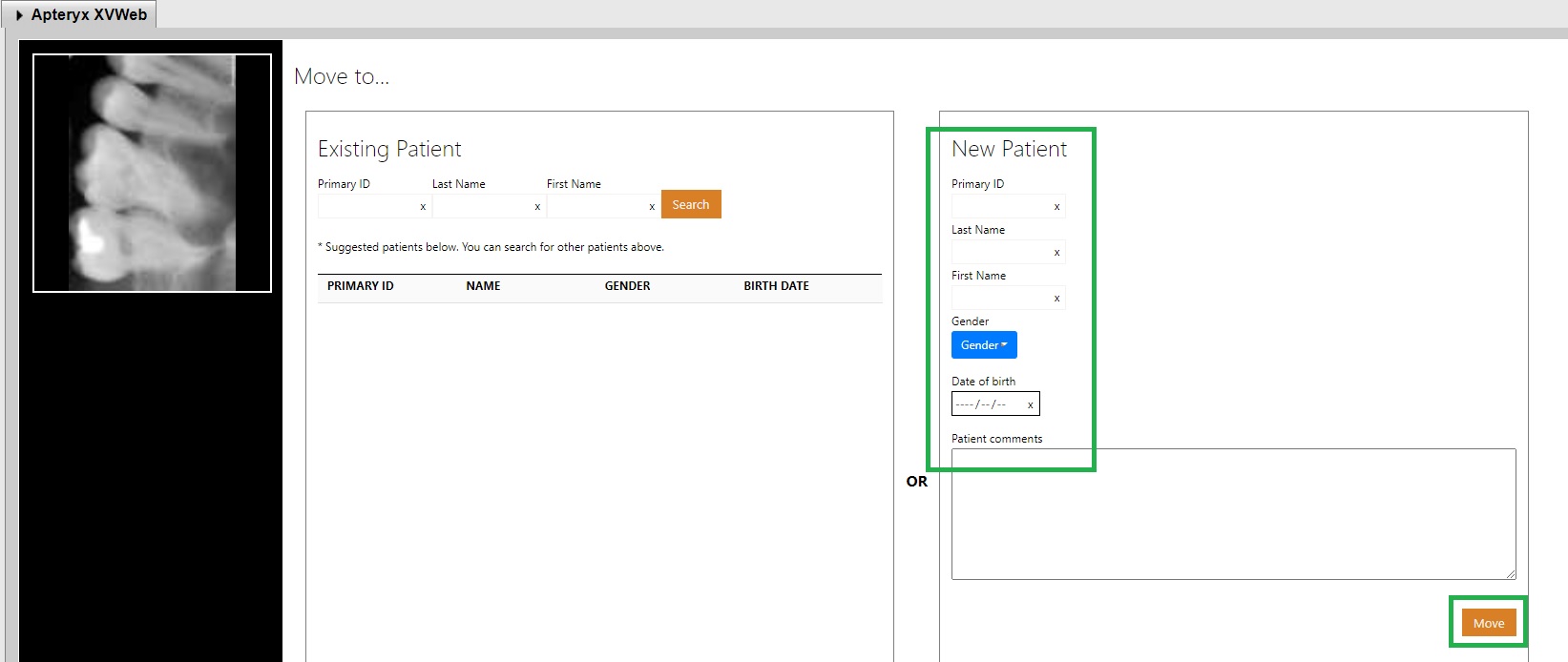This screenshot has width=1568, height=662.
Task: Click the NAME column header
Action: point(483,286)
